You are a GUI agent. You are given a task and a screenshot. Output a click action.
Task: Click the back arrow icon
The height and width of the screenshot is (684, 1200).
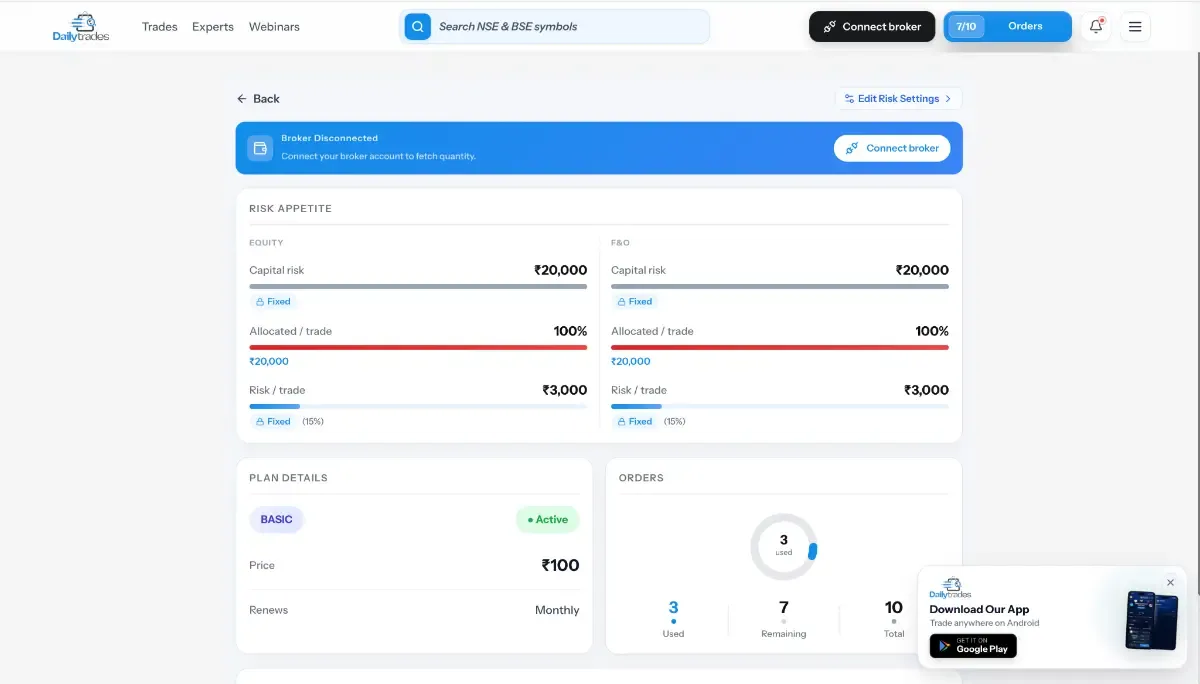point(241,99)
